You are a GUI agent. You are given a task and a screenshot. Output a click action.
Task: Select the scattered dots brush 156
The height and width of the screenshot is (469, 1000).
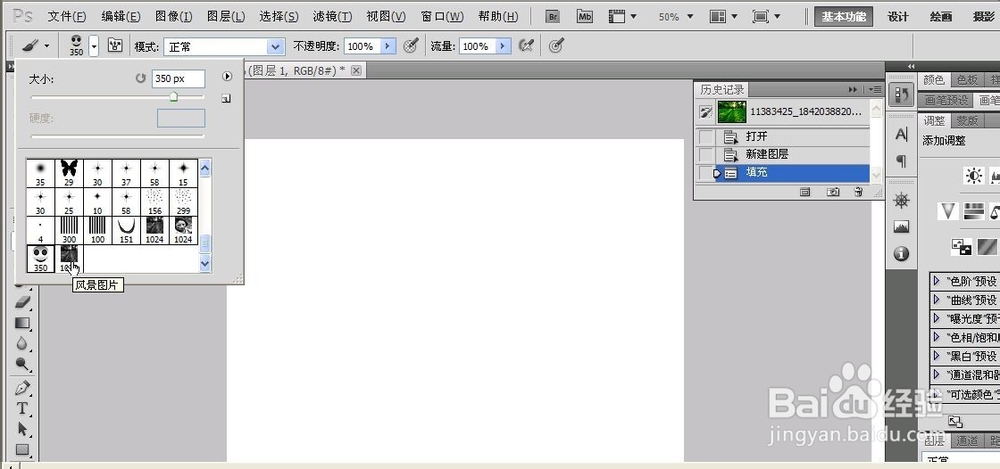[155, 201]
